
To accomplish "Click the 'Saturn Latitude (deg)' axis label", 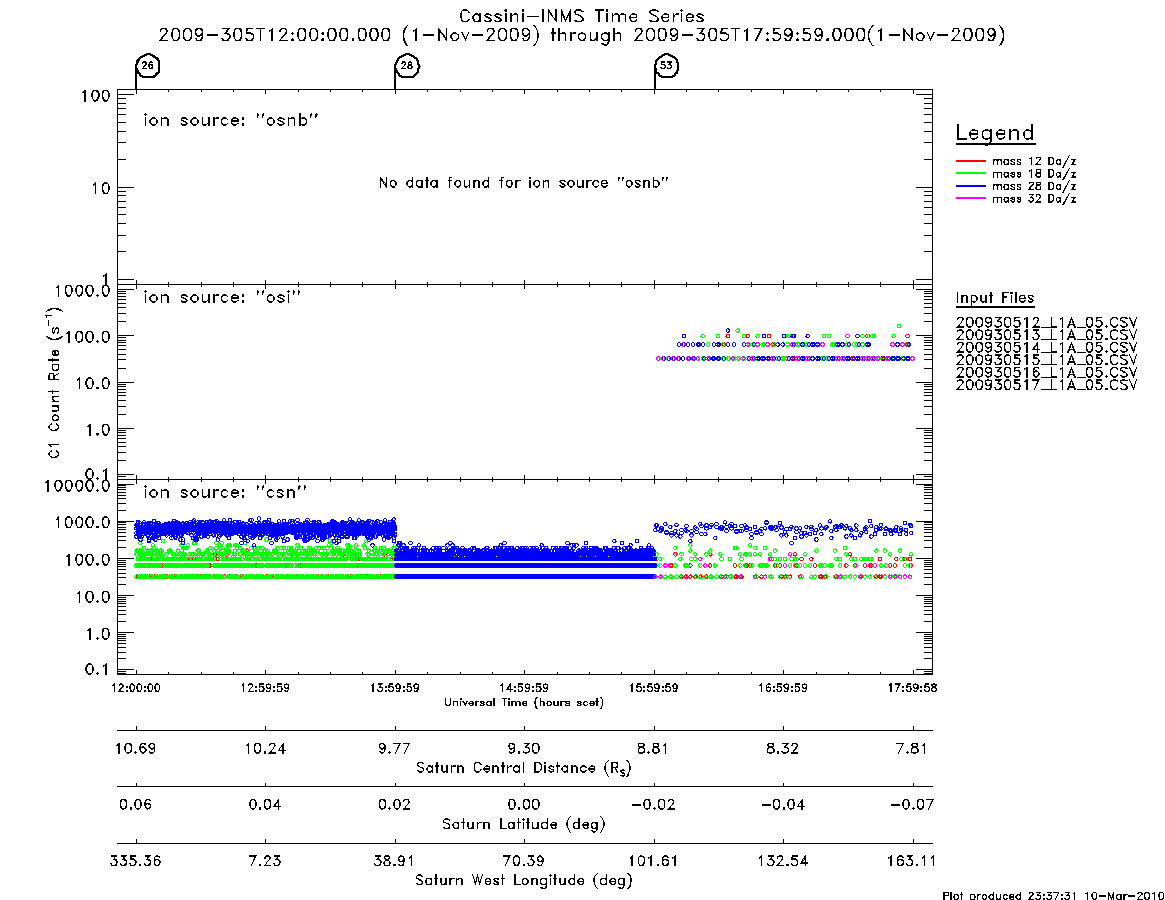I will coord(524,824).
